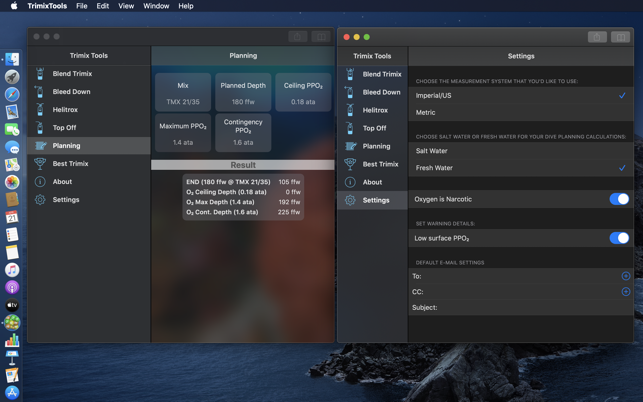The height and width of the screenshot is (402, 643).
Task: Turn off the Oxygen is Narcotic switch
Action: tap(619, 199)
